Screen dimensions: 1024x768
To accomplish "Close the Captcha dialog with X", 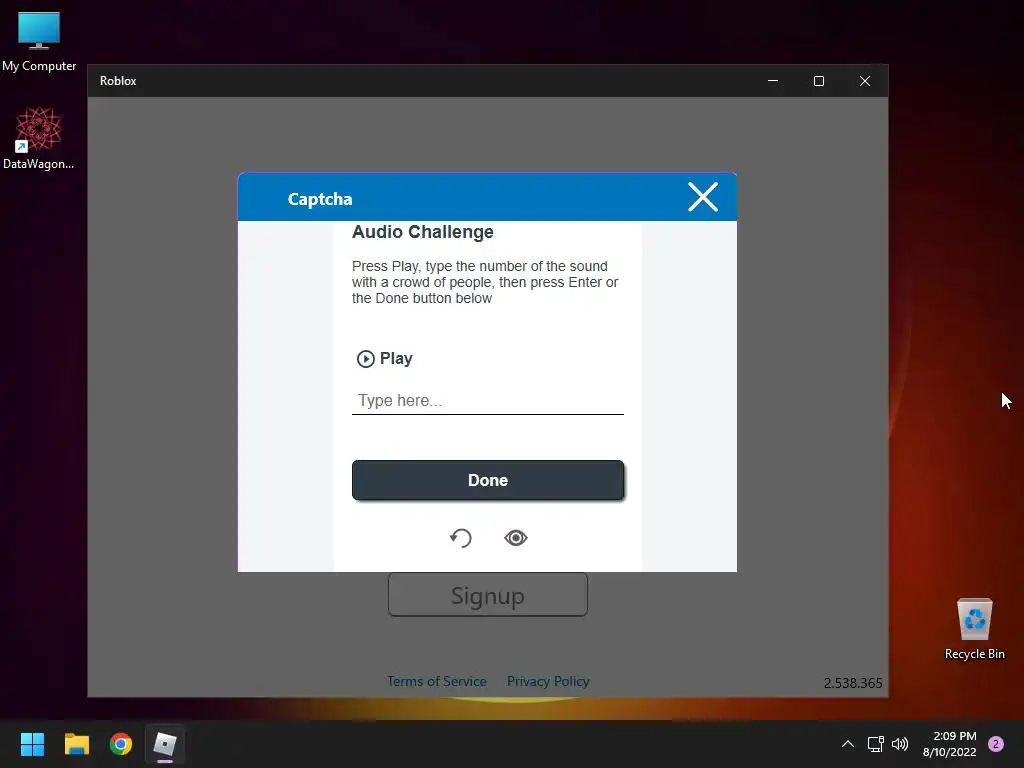I will pos(703,197).
